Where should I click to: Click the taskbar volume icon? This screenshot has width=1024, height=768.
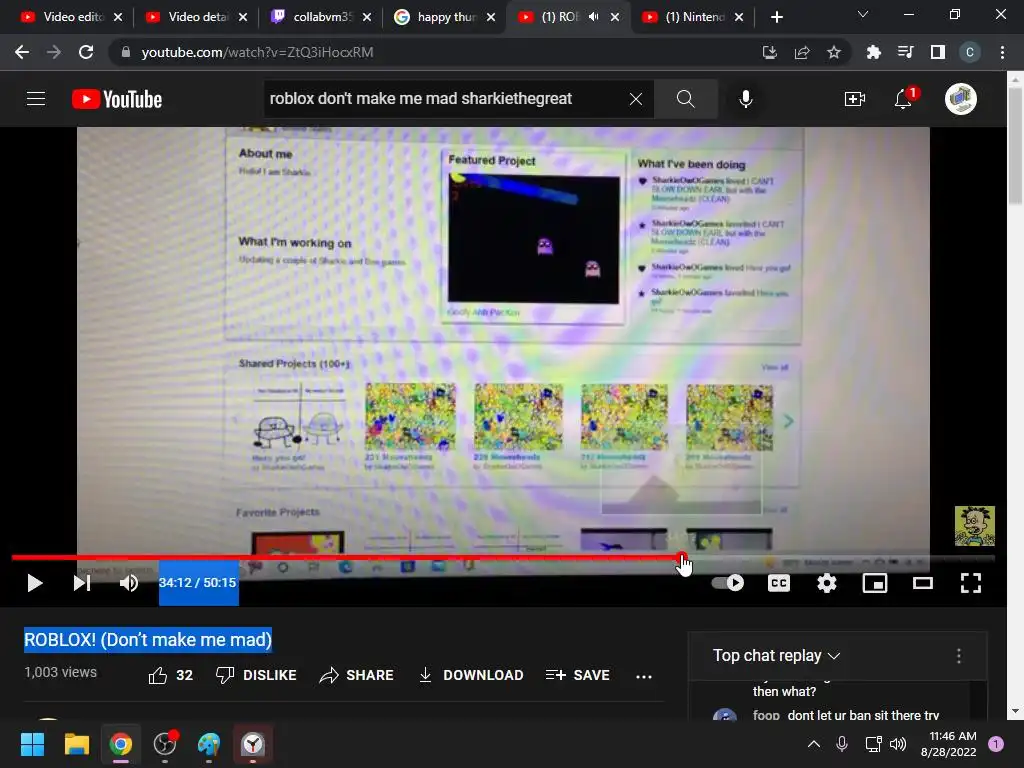(898, 744)
